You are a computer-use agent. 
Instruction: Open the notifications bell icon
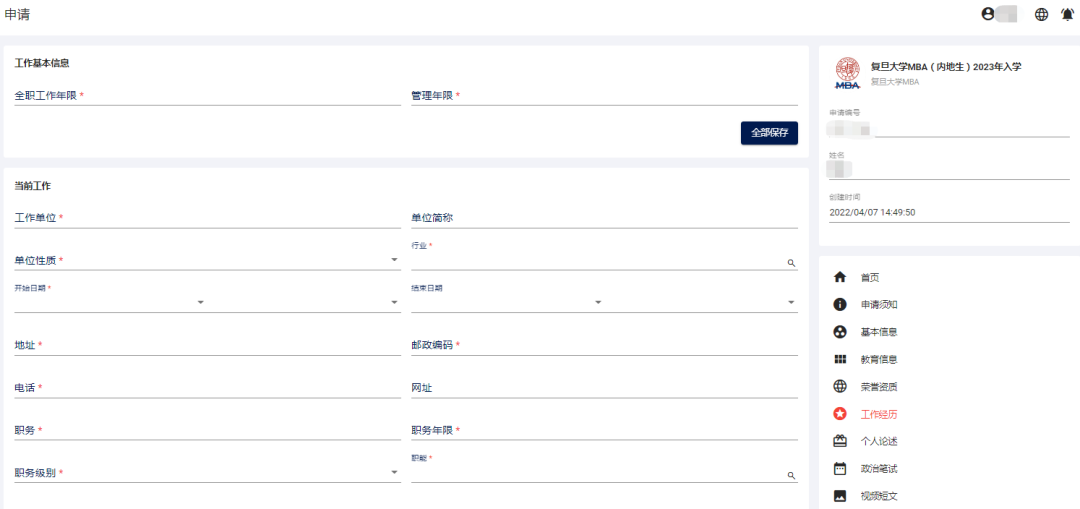[1067, 14]
